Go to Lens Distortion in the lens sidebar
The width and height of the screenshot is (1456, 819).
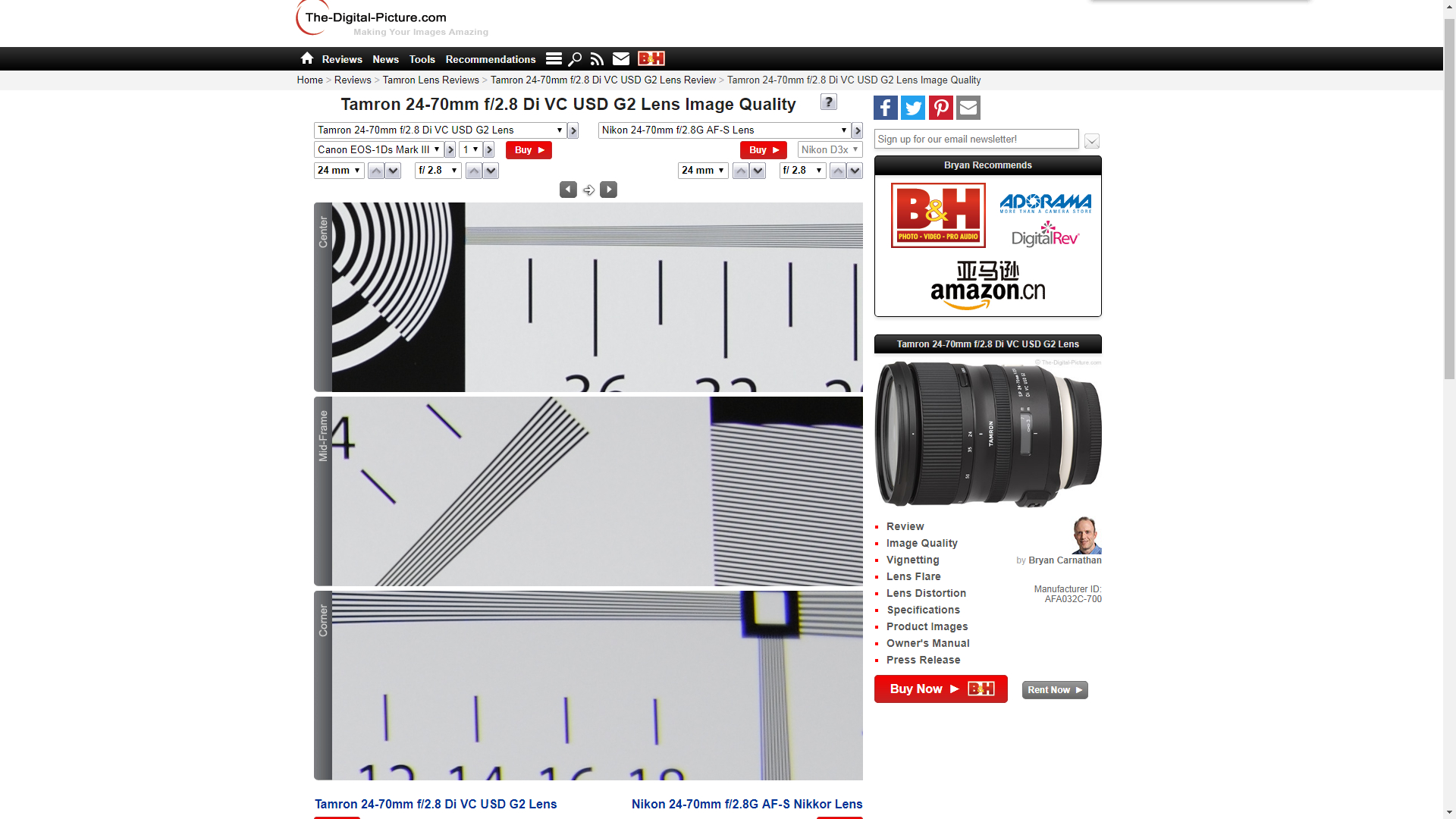[926, 593]
